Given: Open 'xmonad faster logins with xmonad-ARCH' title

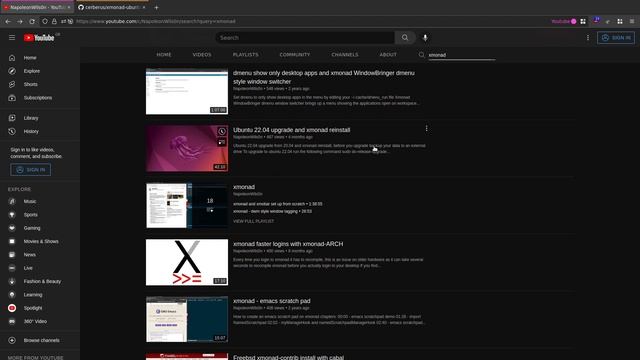Looking at the screenshot, I should pyautogui.click(x=288, y=244).
